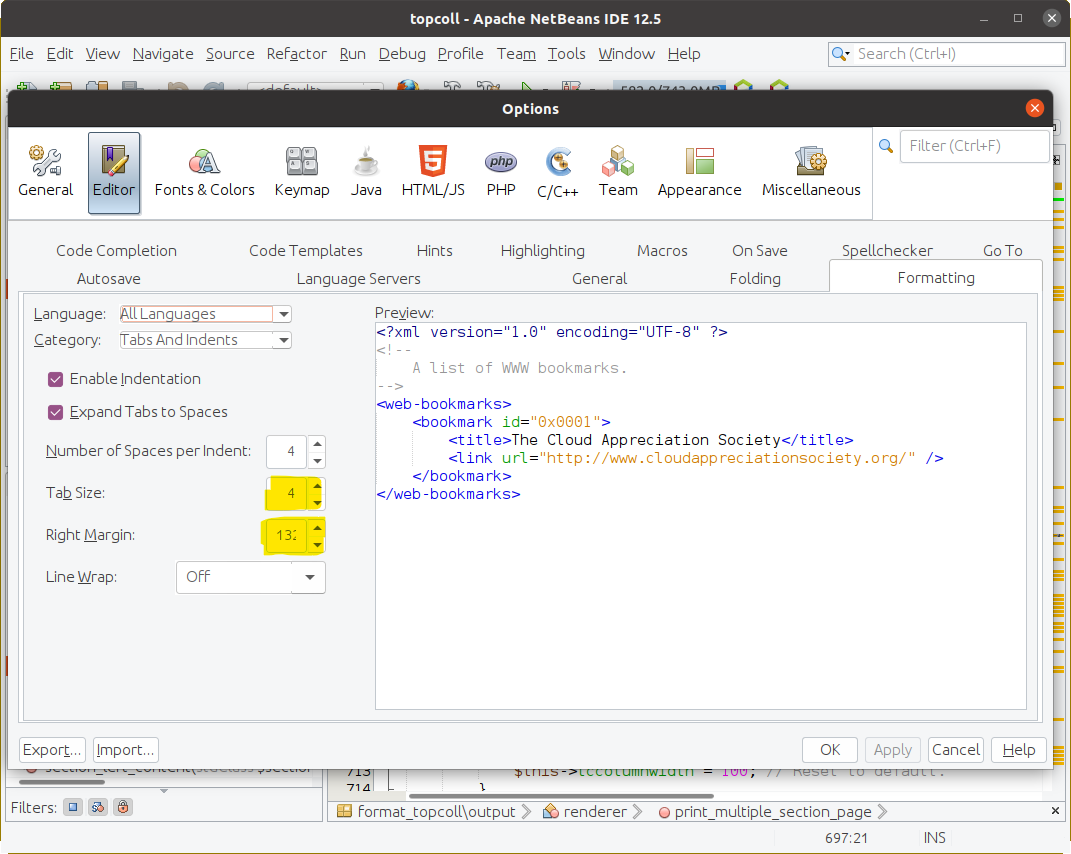Confirm the options with OK
The width and height of the screenshot is (1071, 854).
click(830, 749)
